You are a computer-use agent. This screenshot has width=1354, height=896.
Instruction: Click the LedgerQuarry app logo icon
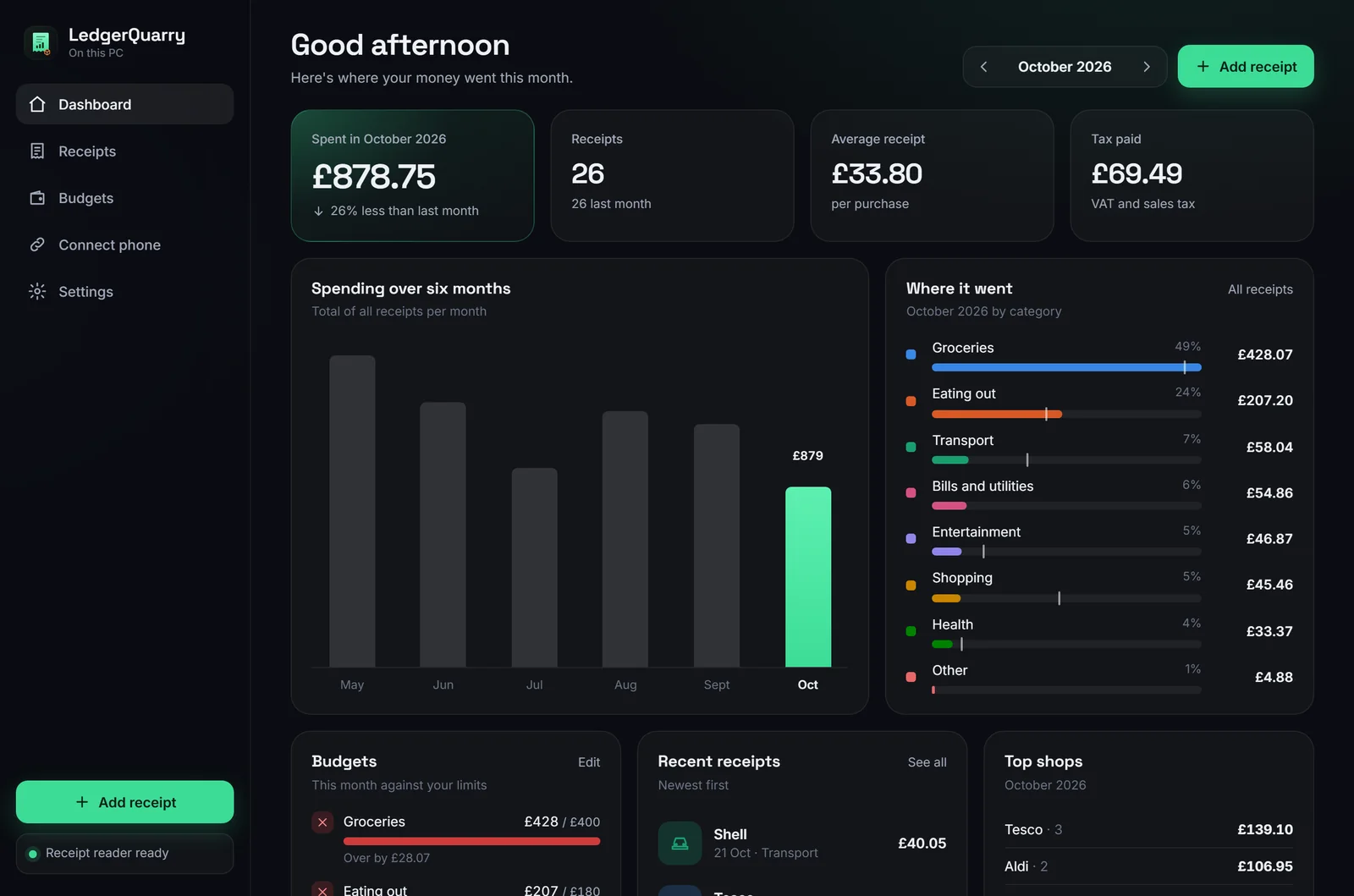click(40, 42)
